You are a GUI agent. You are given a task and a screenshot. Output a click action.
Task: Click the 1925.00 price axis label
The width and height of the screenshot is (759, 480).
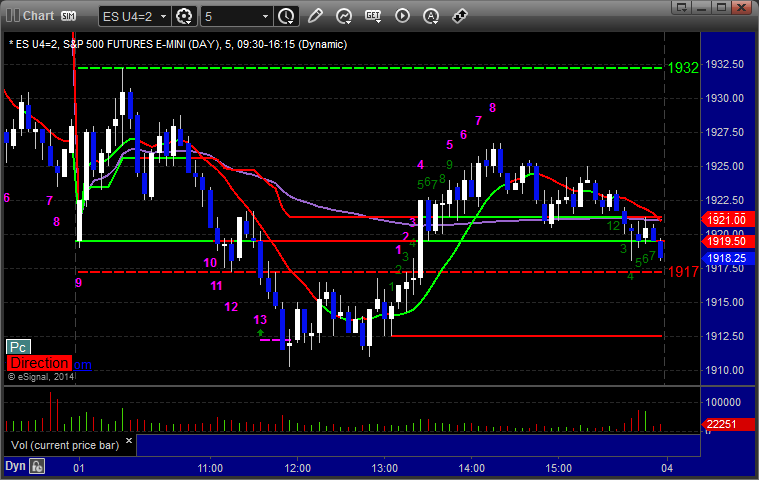pyautogui.click(x=724, y=166)
